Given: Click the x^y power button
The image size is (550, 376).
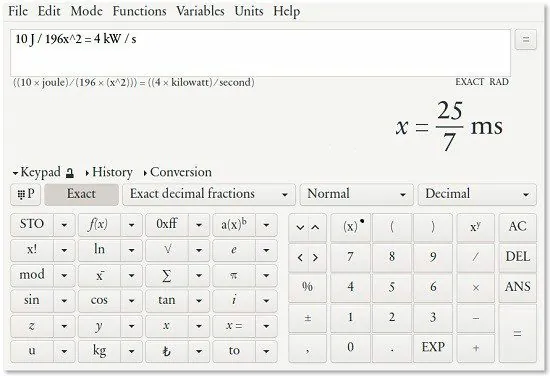Looking at the screenshot, I should [x=476, y=228].
